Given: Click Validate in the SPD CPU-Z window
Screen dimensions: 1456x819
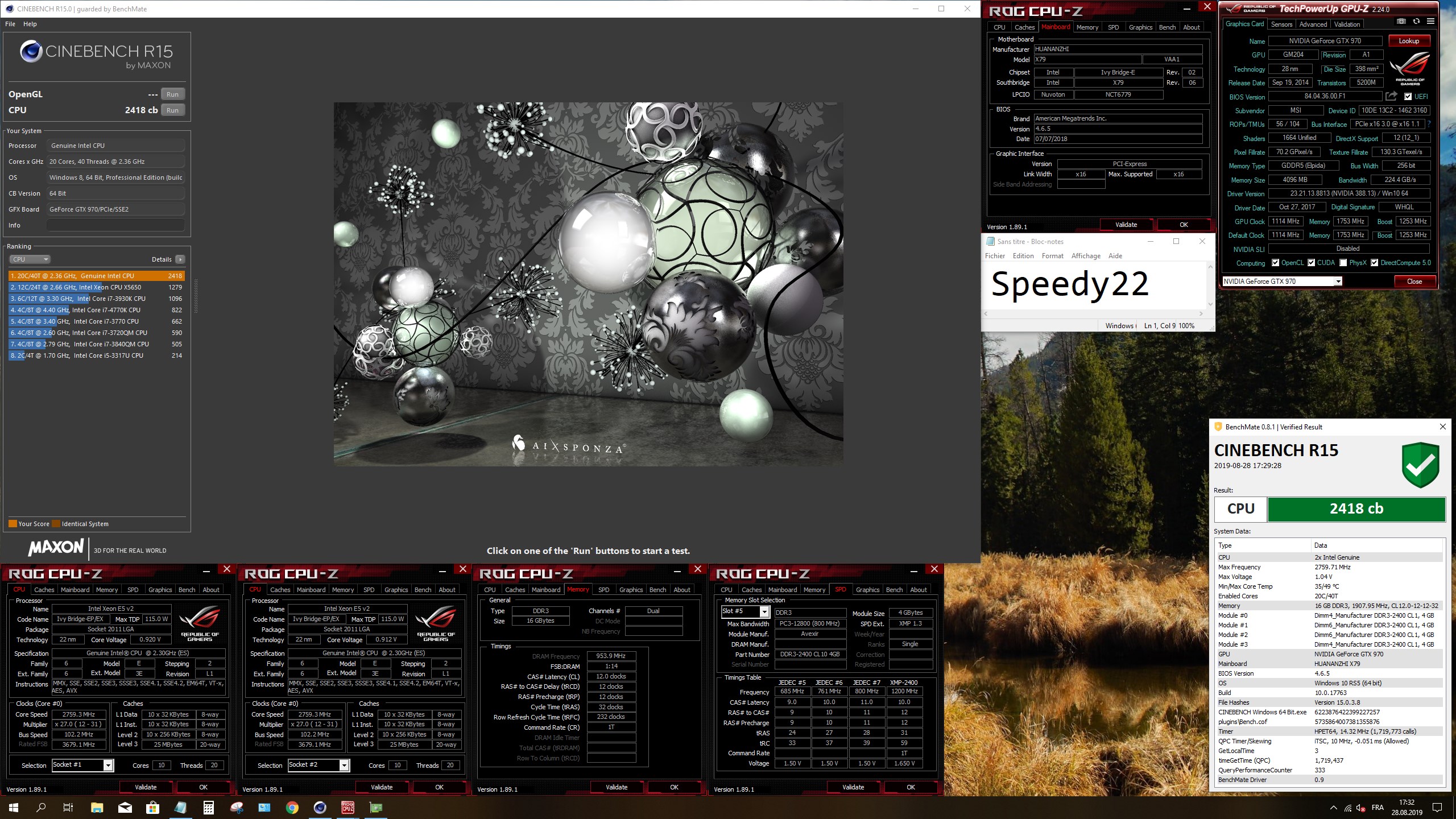Looking at the screenshot, I should coord(853,787).
